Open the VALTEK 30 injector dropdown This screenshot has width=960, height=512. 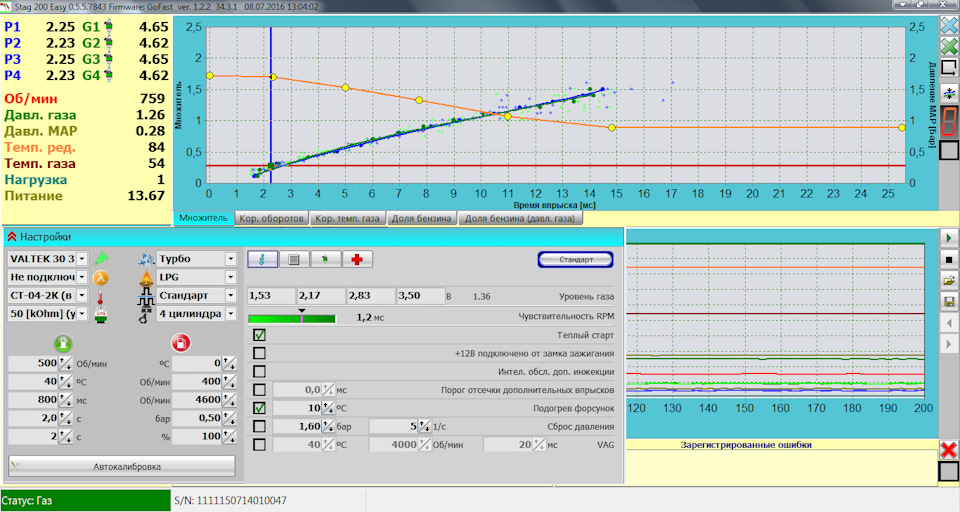(x=83, y=259)
